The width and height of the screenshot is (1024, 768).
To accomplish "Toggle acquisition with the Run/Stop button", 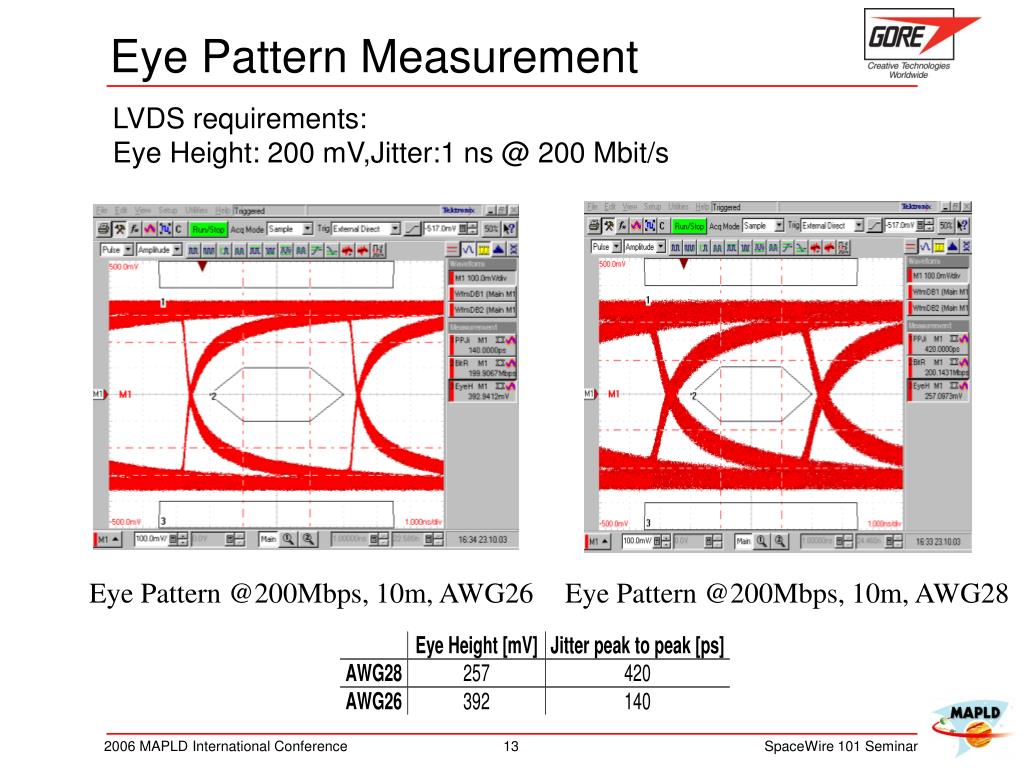I will point(208,229).
